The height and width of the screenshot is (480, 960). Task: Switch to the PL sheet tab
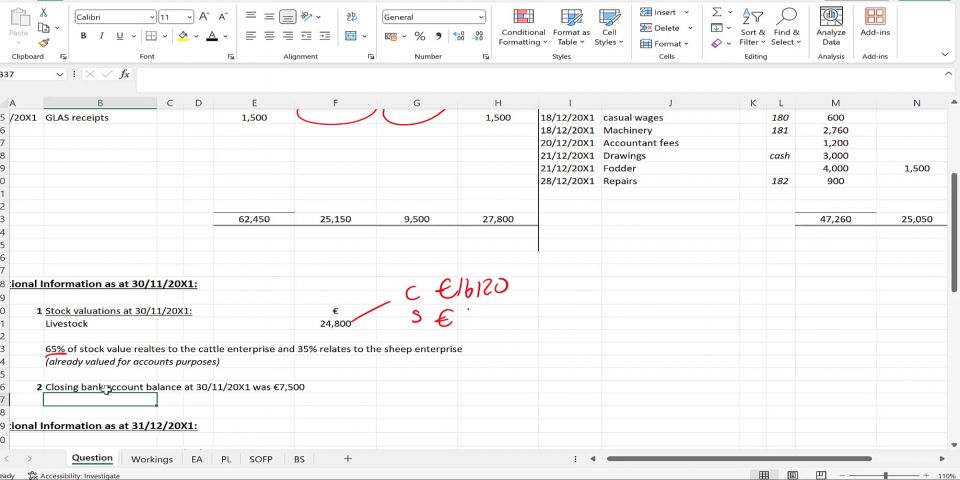[226, 459]
